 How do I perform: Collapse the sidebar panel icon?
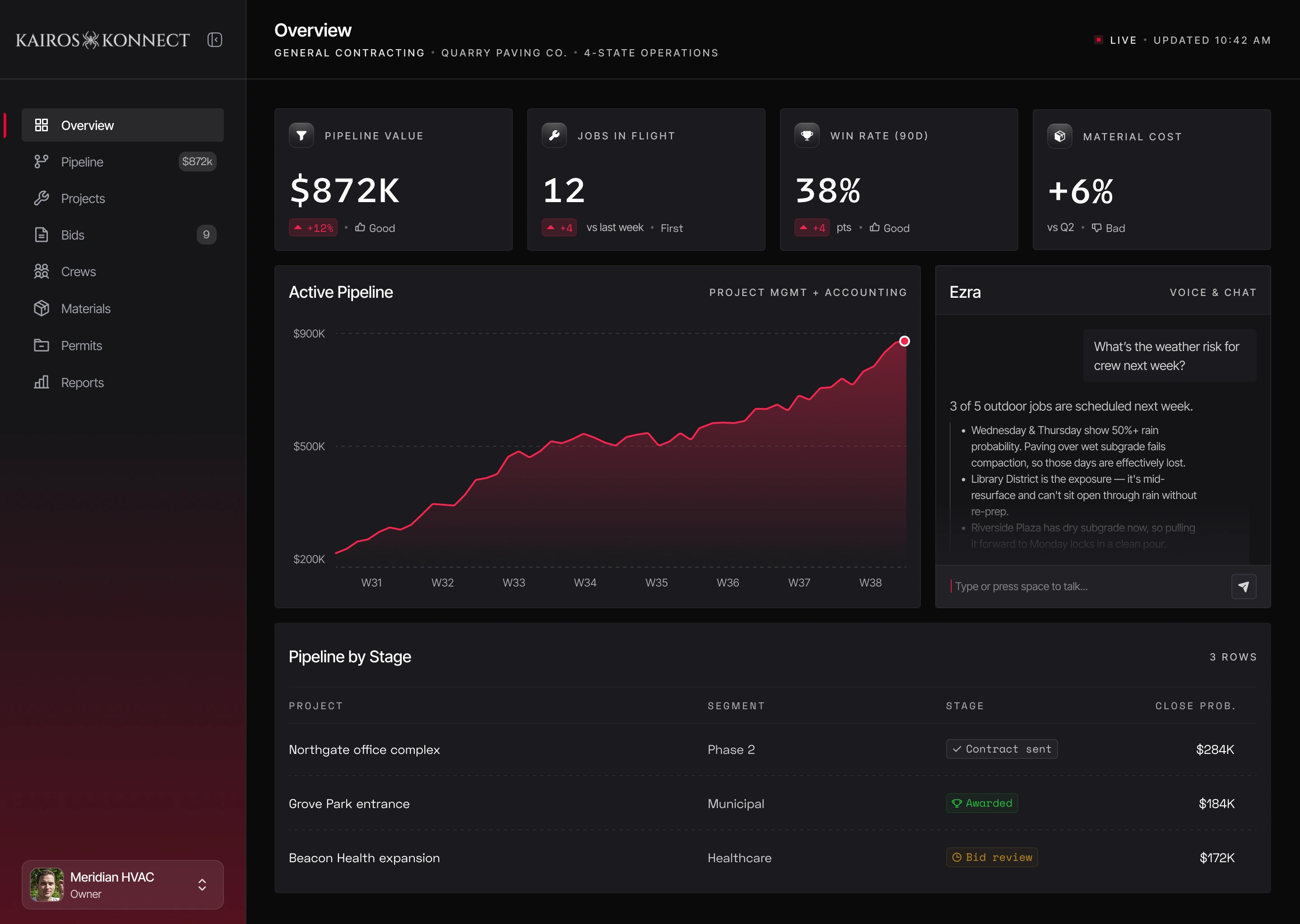[x=214, y=40]
